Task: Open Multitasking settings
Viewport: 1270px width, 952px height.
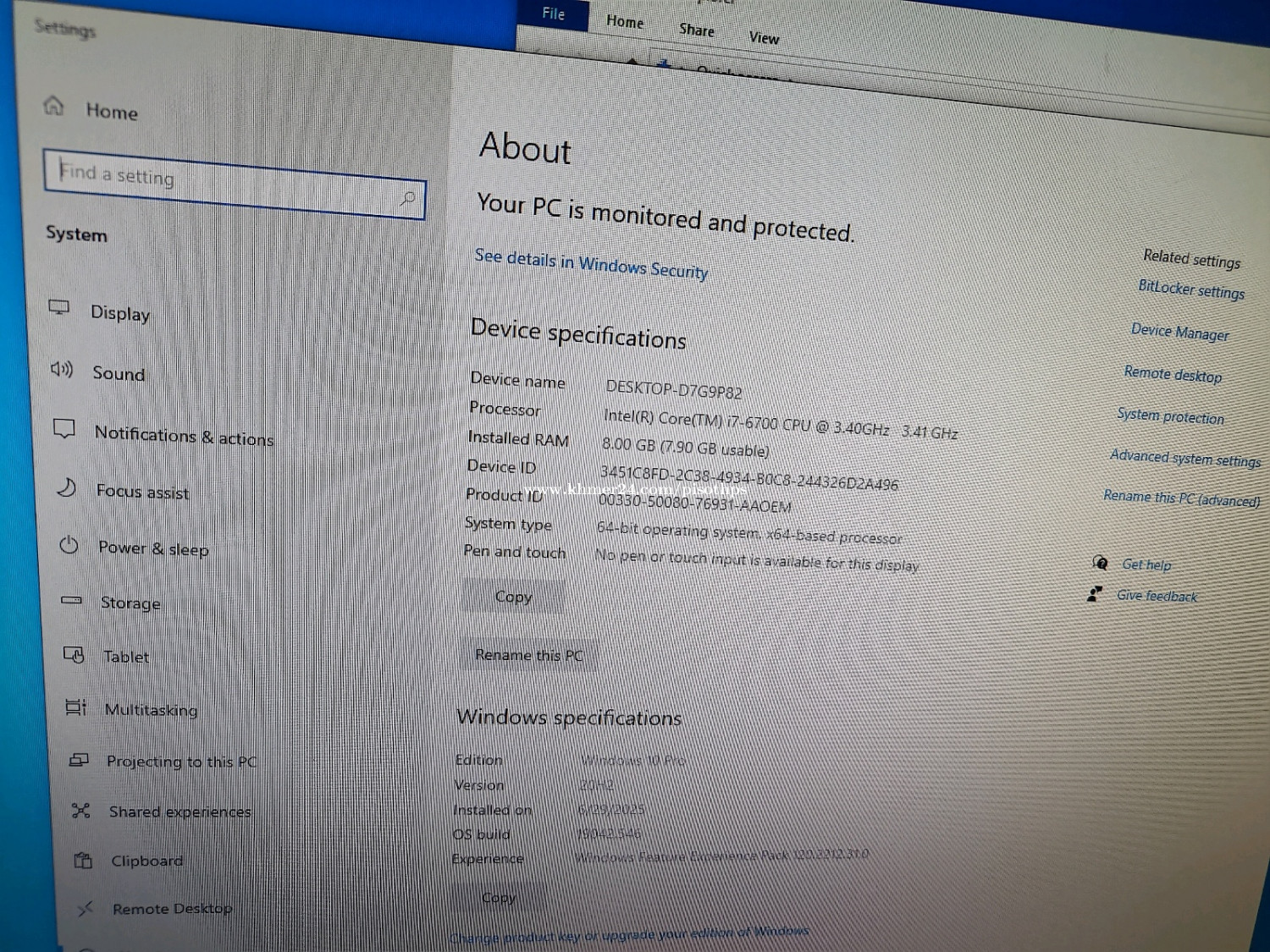Action: pyautogui.click(x=151, y=709)
